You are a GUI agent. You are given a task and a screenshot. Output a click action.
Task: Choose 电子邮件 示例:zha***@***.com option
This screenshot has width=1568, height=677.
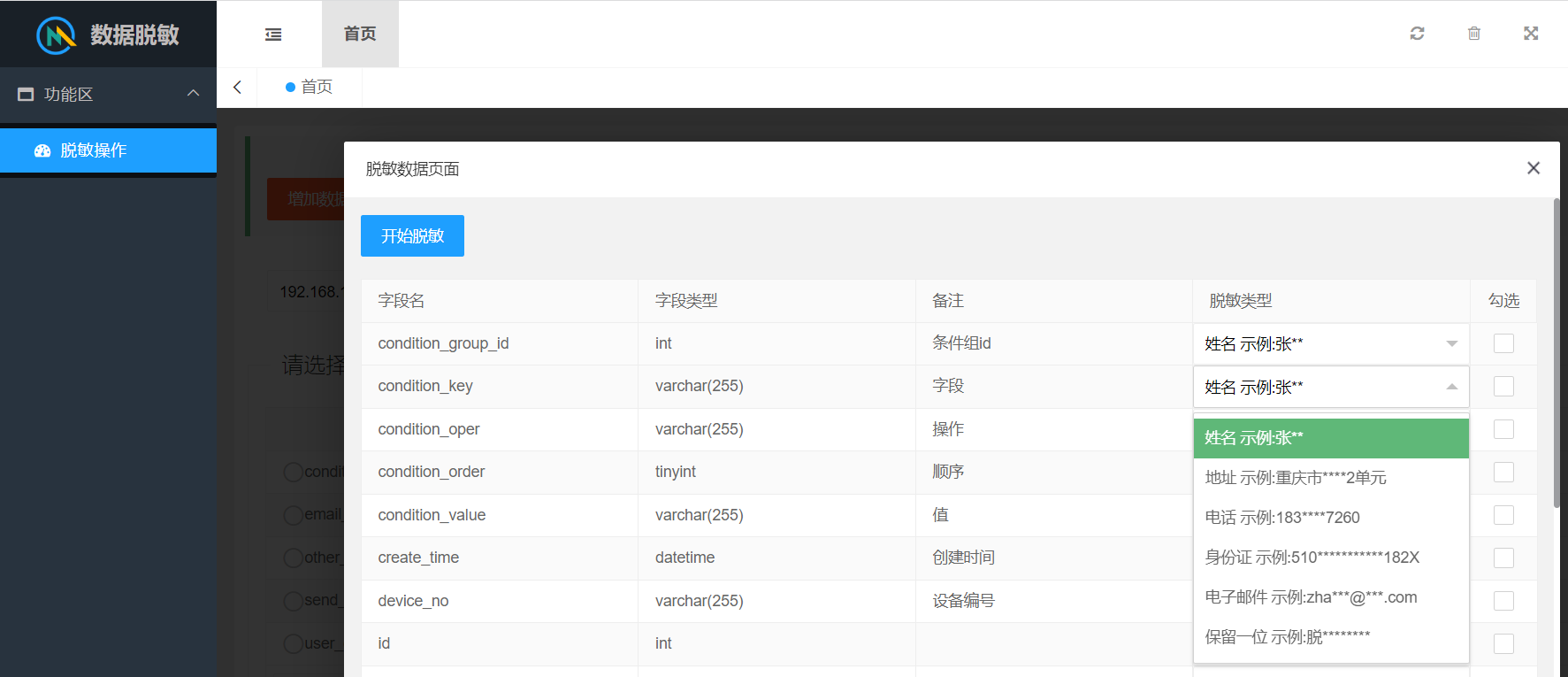click(1331, 597)
